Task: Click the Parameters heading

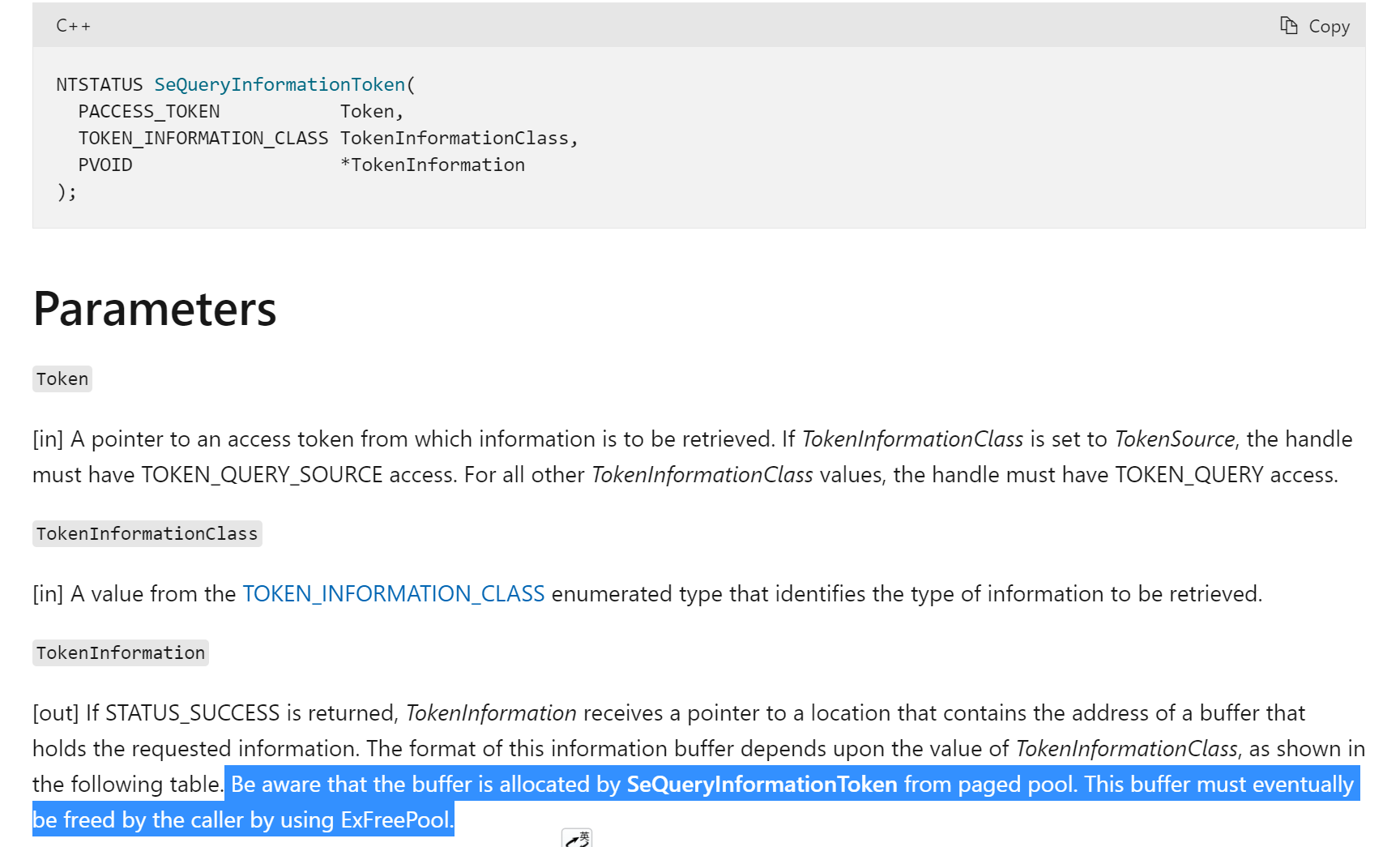Action: [x=155, y=309]
